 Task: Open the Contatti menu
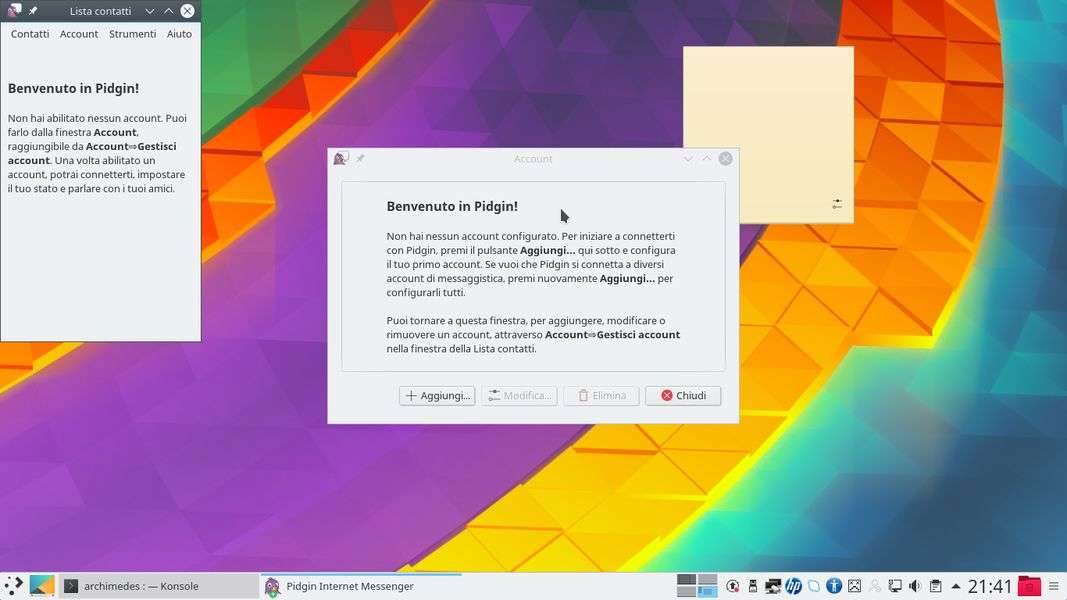[x=30, y=34]
